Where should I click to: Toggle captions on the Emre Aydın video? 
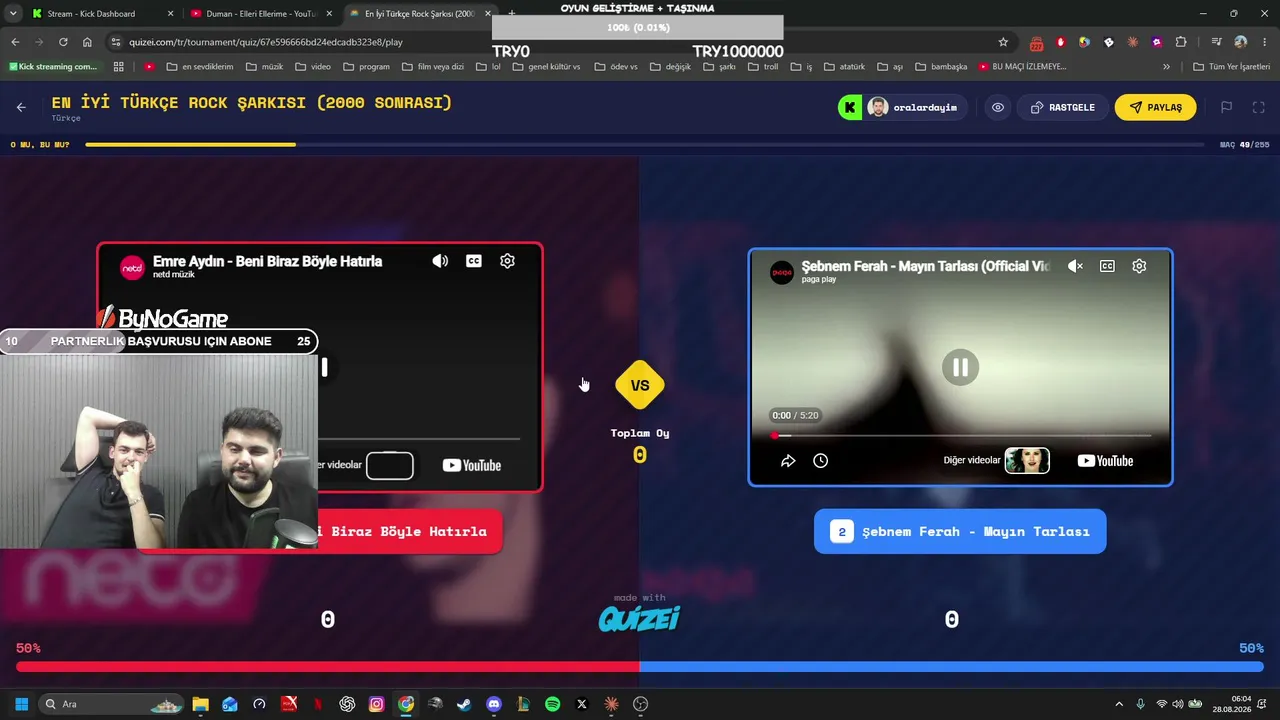(x=474, y=261)
